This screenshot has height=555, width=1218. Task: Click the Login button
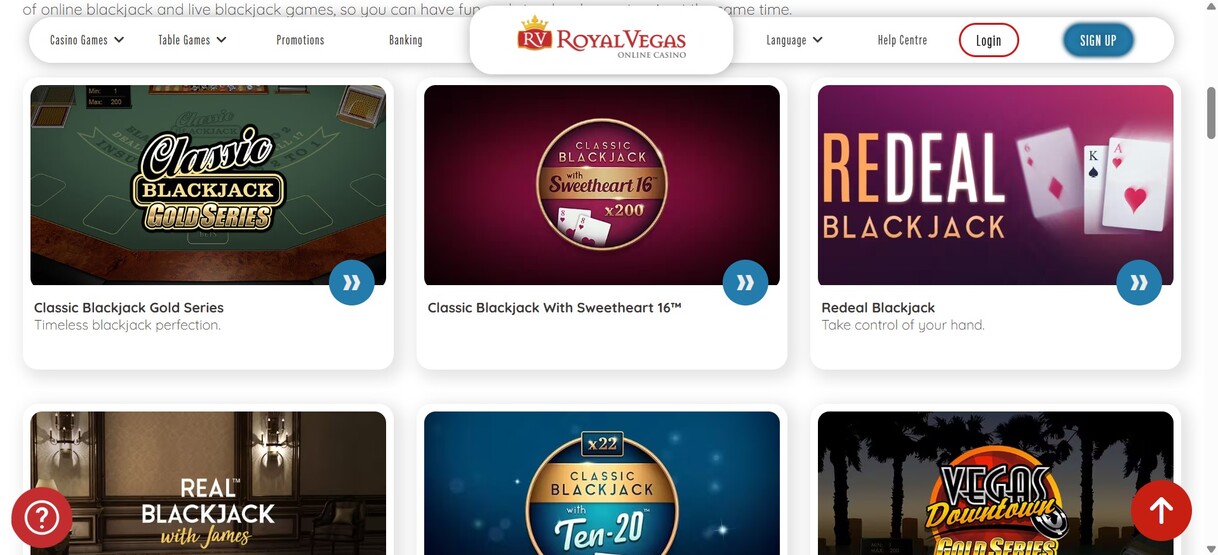tap(988, 40)
